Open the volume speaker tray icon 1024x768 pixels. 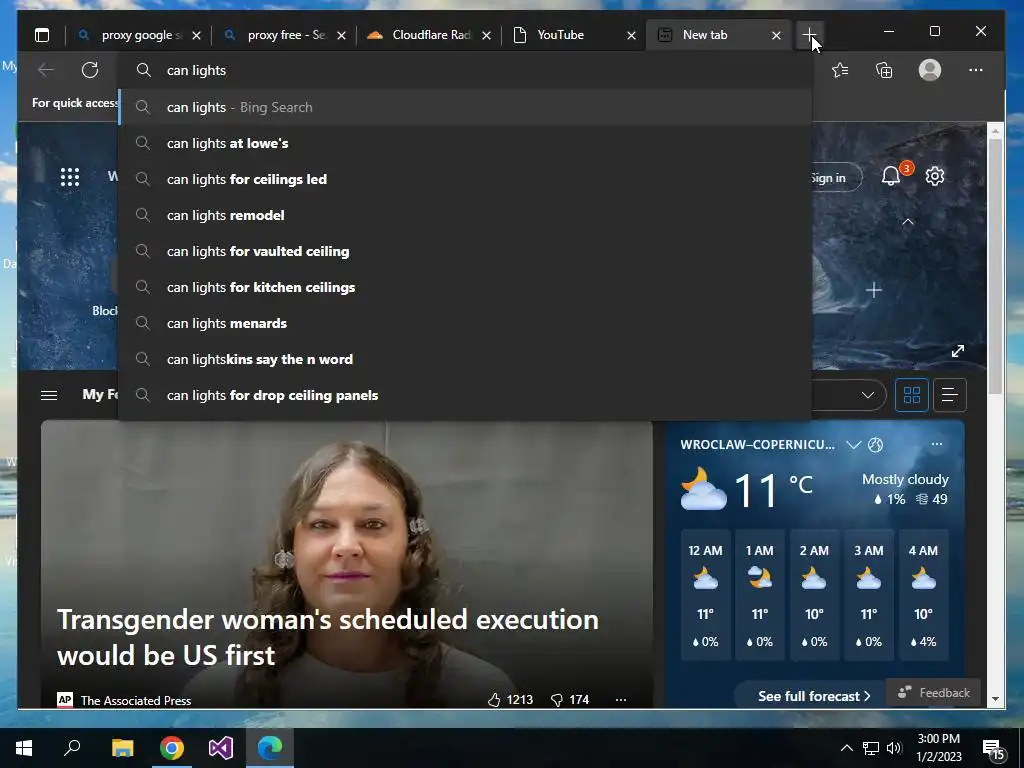coord(894,748)
